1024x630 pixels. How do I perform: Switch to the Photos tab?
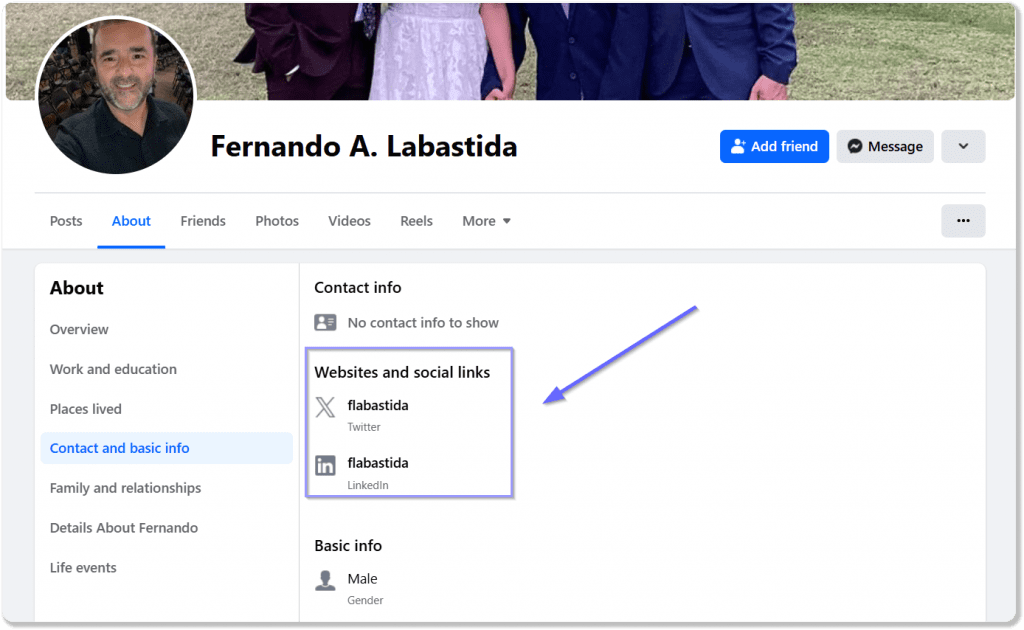tap(276, 220)
